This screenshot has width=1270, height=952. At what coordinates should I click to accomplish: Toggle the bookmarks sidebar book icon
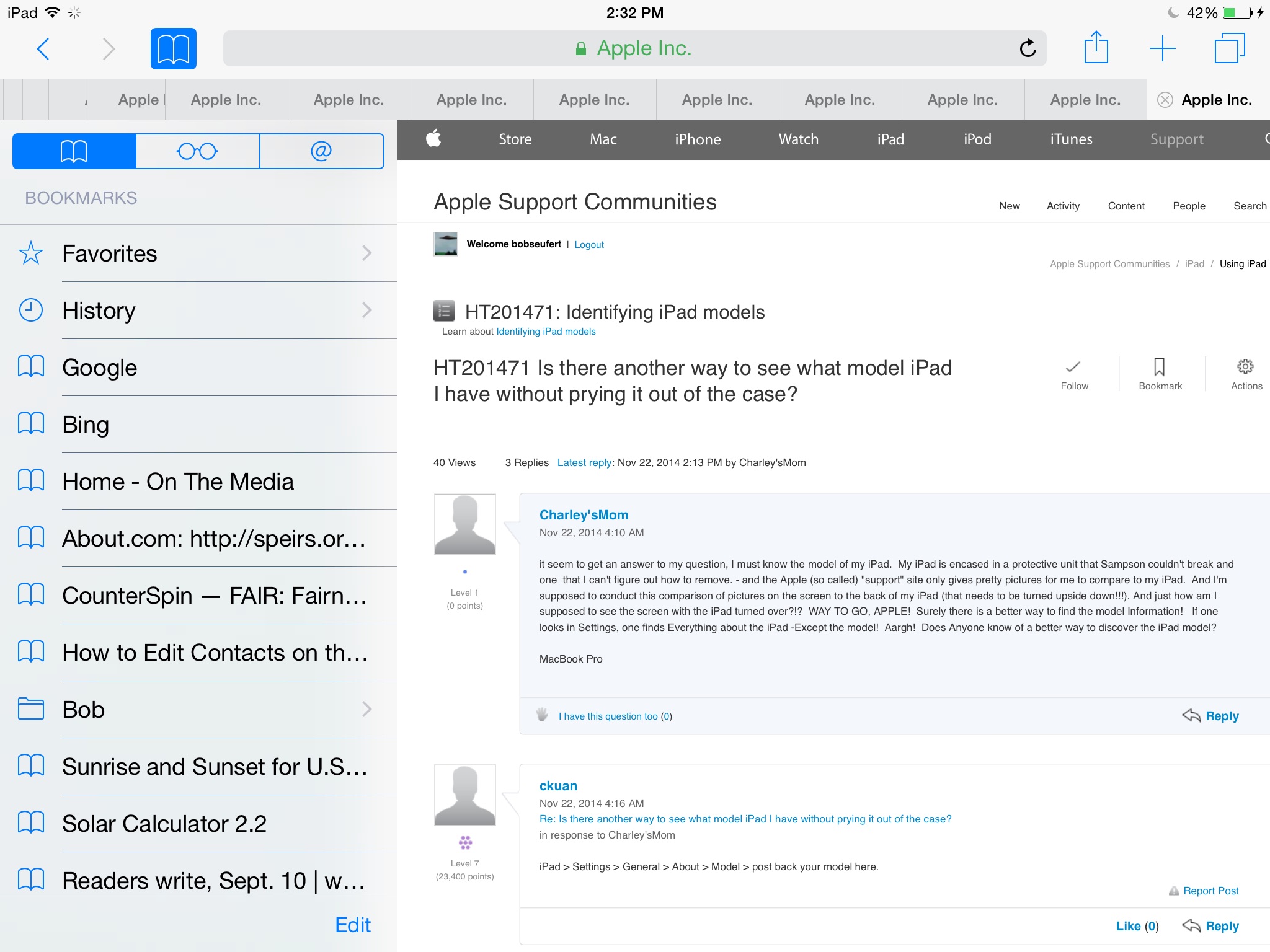[173, 48]
